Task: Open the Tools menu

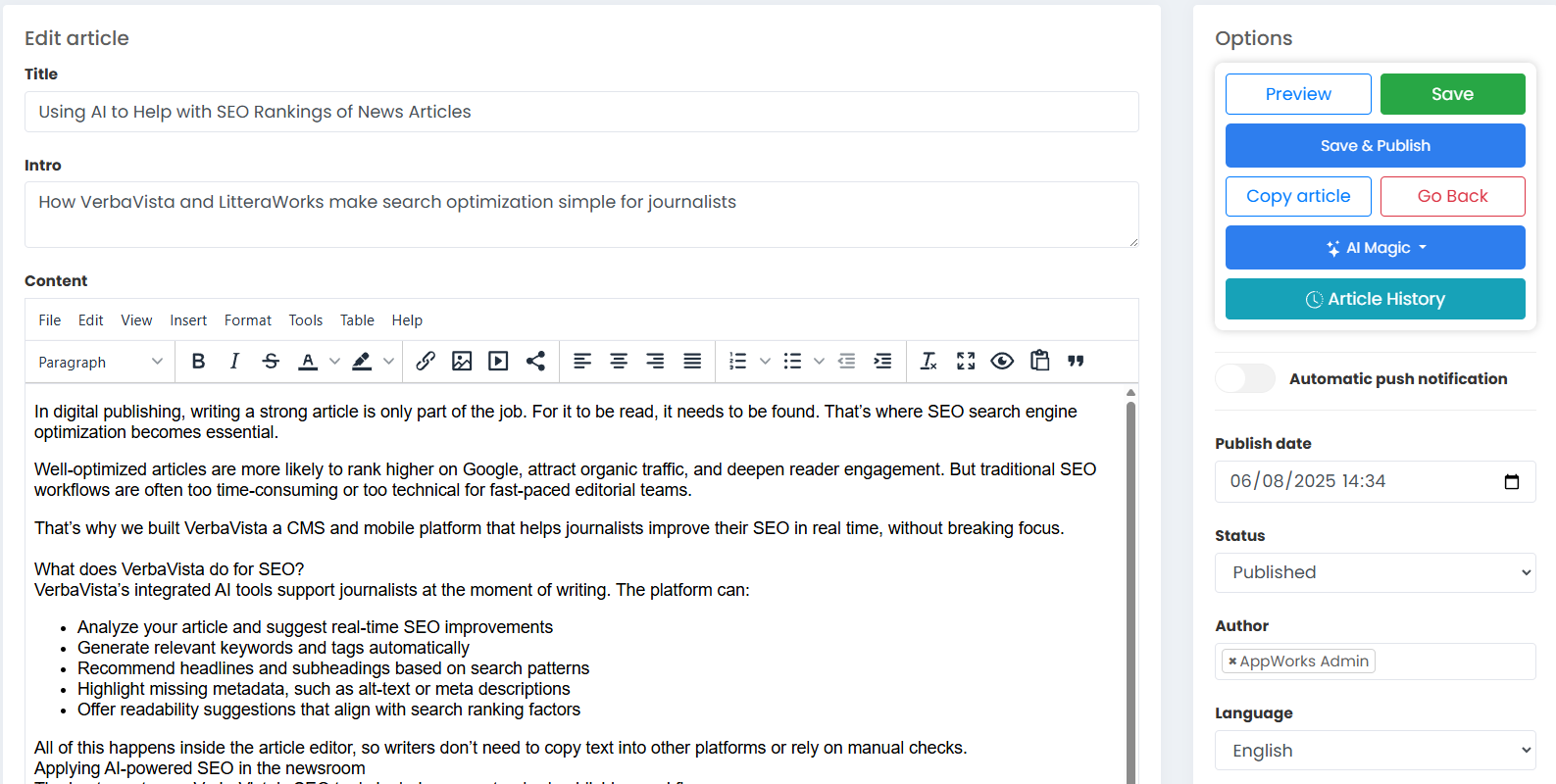Action: pos(306,320)
